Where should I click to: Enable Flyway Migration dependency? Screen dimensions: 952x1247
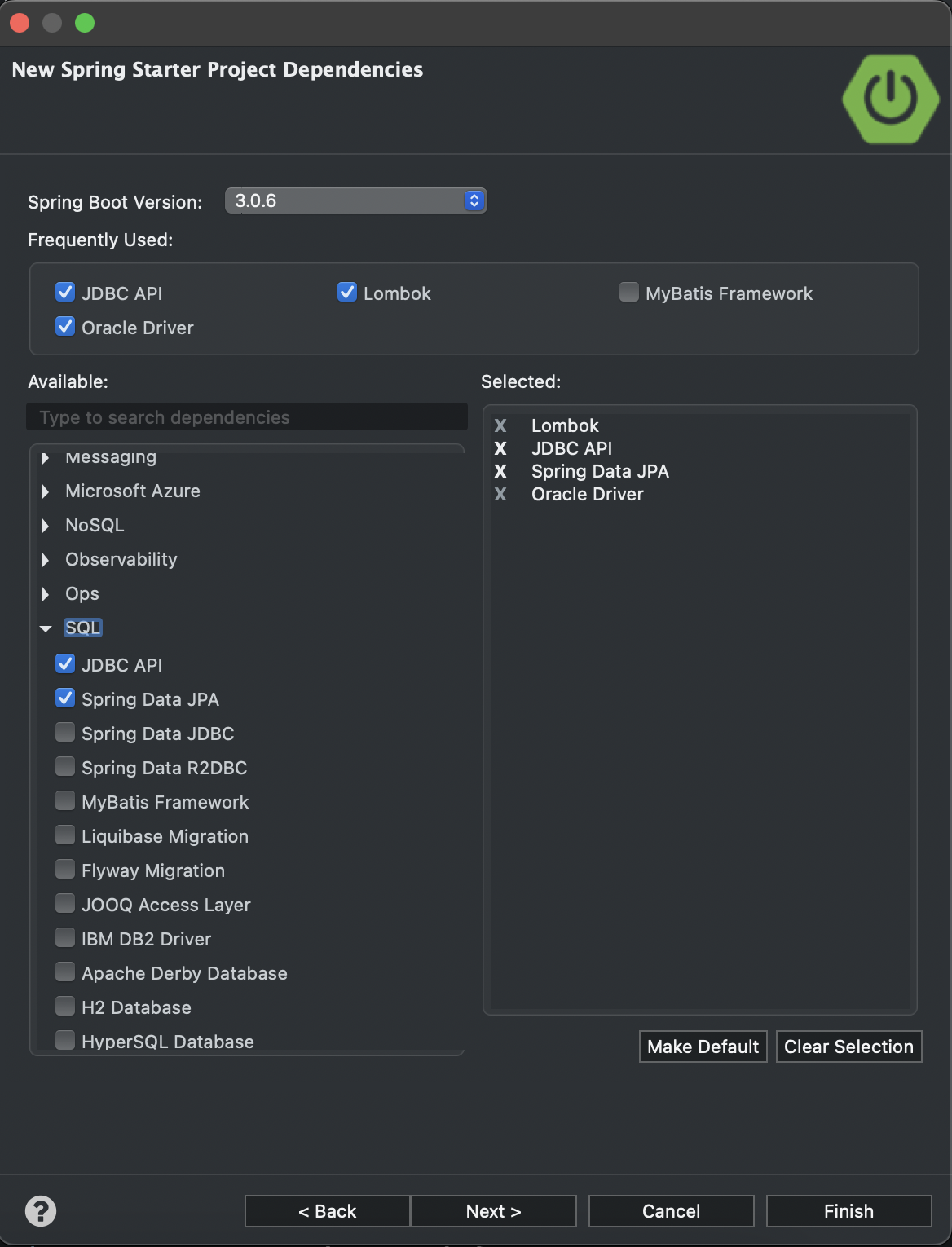65,869
